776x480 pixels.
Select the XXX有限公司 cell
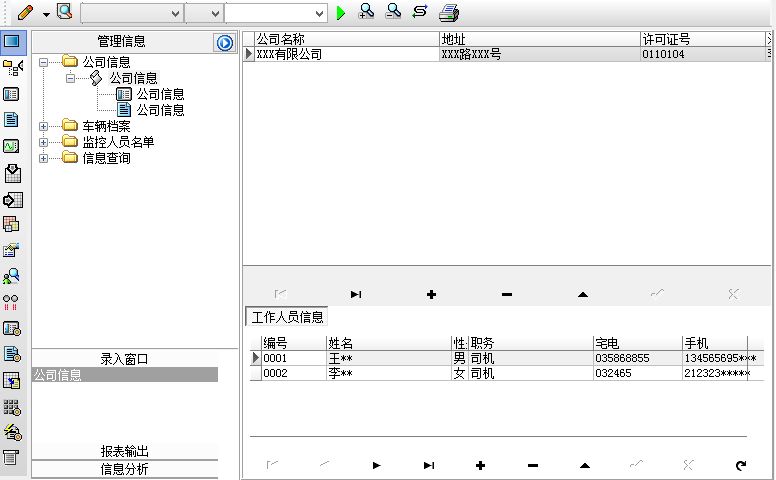tap(346, 54)
